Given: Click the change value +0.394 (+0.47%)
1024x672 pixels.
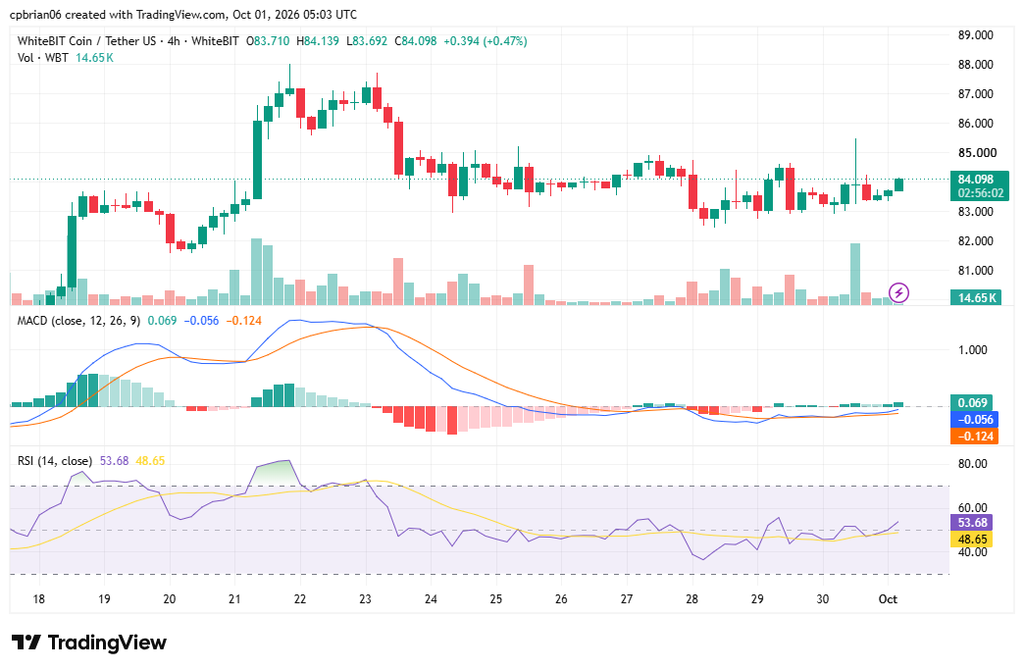Looking at the screenshot, I should pyautogui.click(x=485, y=41).
